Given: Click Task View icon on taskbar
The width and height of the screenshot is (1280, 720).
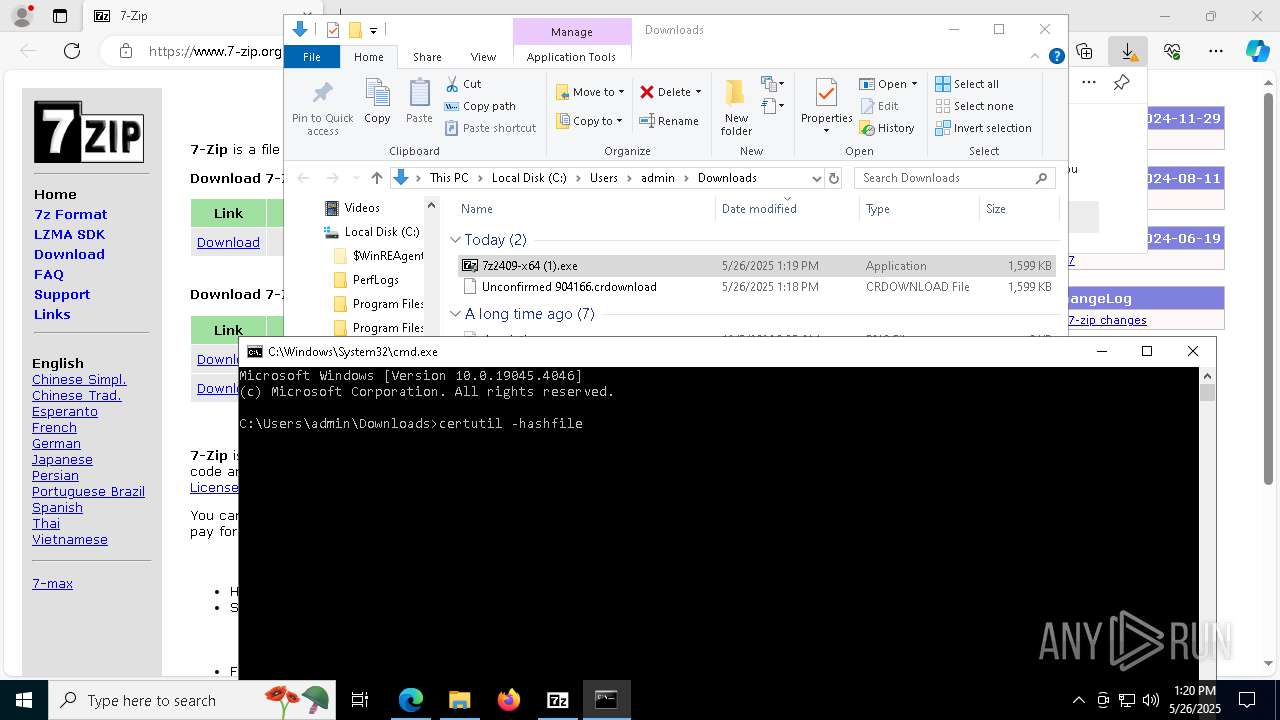Looking at the screenshot, I should coord(360,700).
